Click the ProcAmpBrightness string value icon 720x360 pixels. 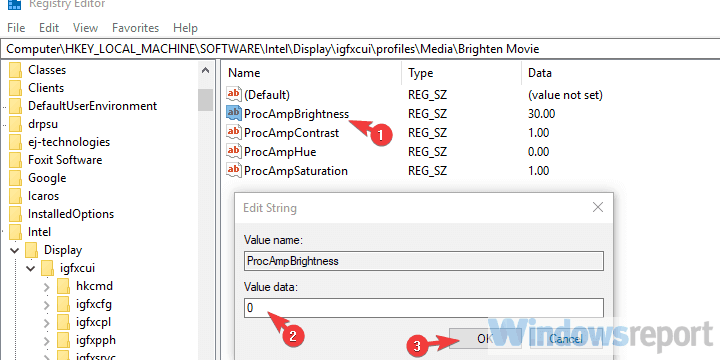(x=234, y=113)
